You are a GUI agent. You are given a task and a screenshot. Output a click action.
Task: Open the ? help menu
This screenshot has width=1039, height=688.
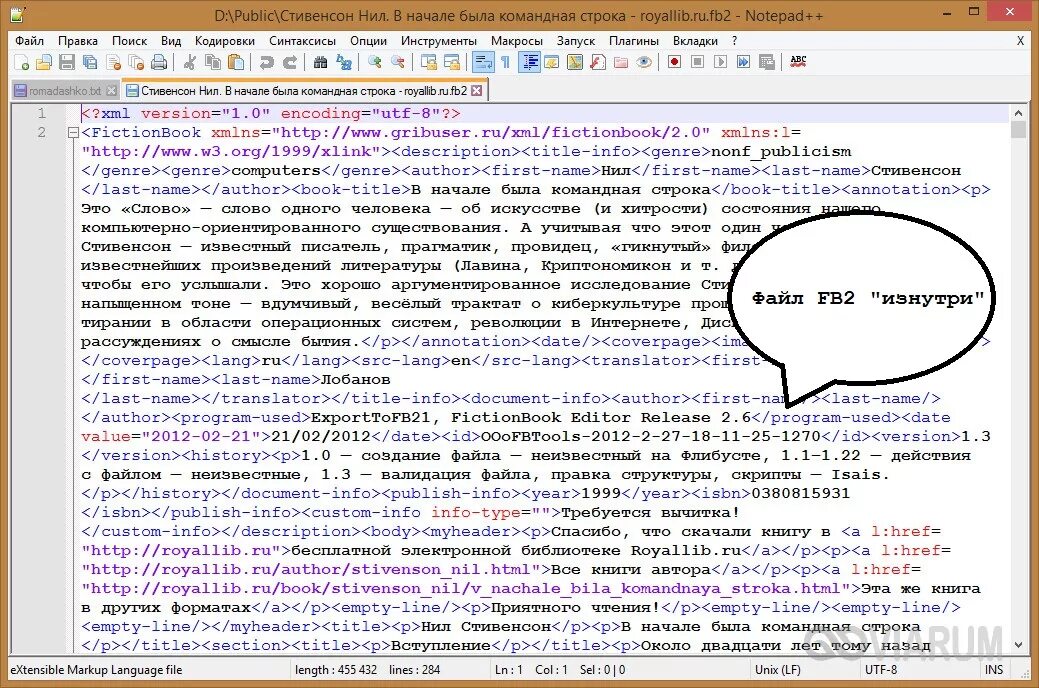coord(734,40)
